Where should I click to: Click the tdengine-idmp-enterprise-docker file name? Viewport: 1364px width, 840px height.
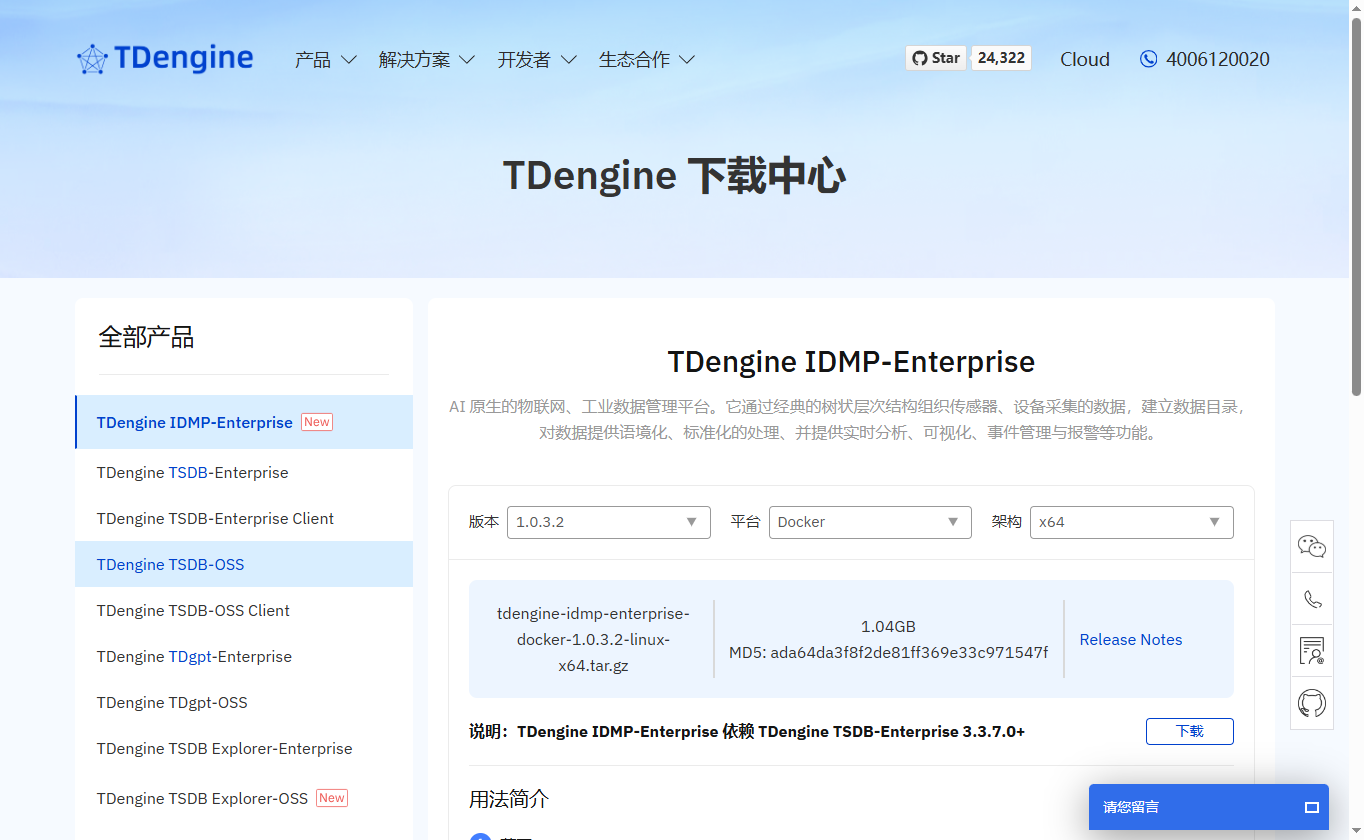click(x=592, y=639)
